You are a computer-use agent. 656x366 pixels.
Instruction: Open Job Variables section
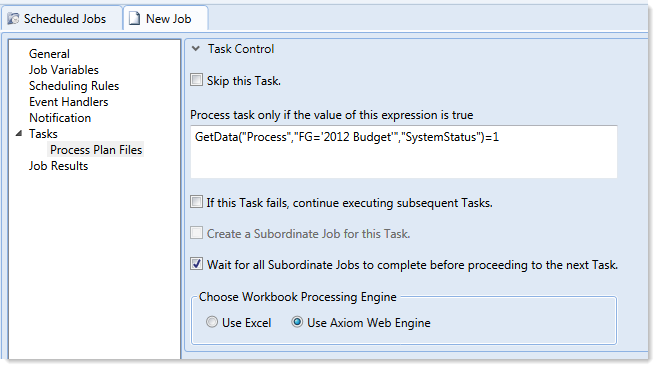(64, 70)
